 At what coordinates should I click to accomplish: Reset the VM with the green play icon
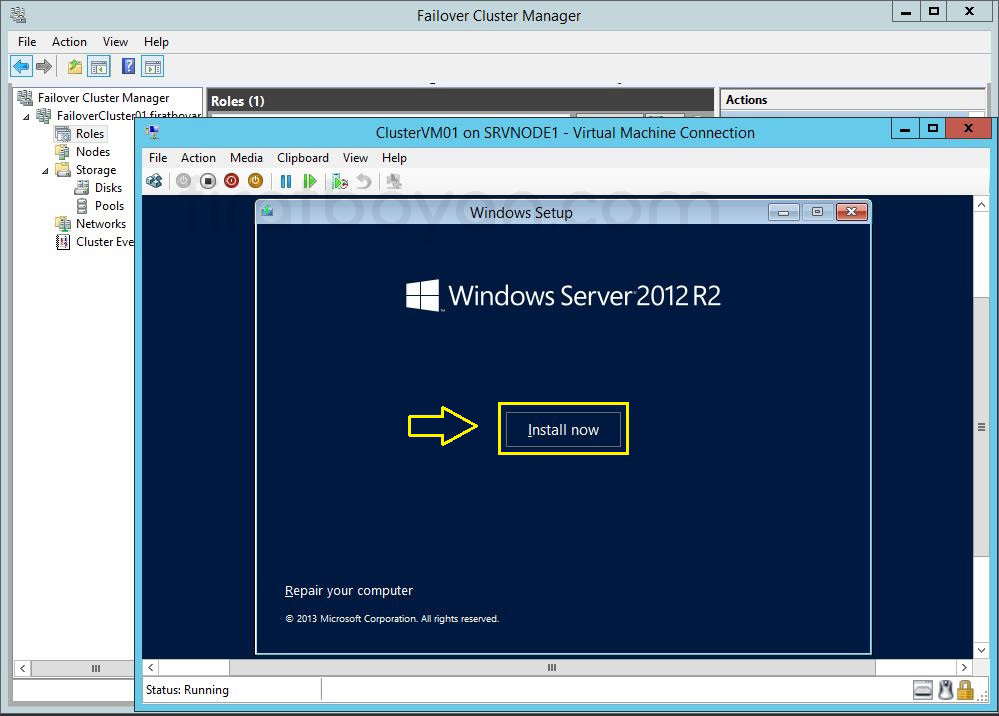coord(310,182)
